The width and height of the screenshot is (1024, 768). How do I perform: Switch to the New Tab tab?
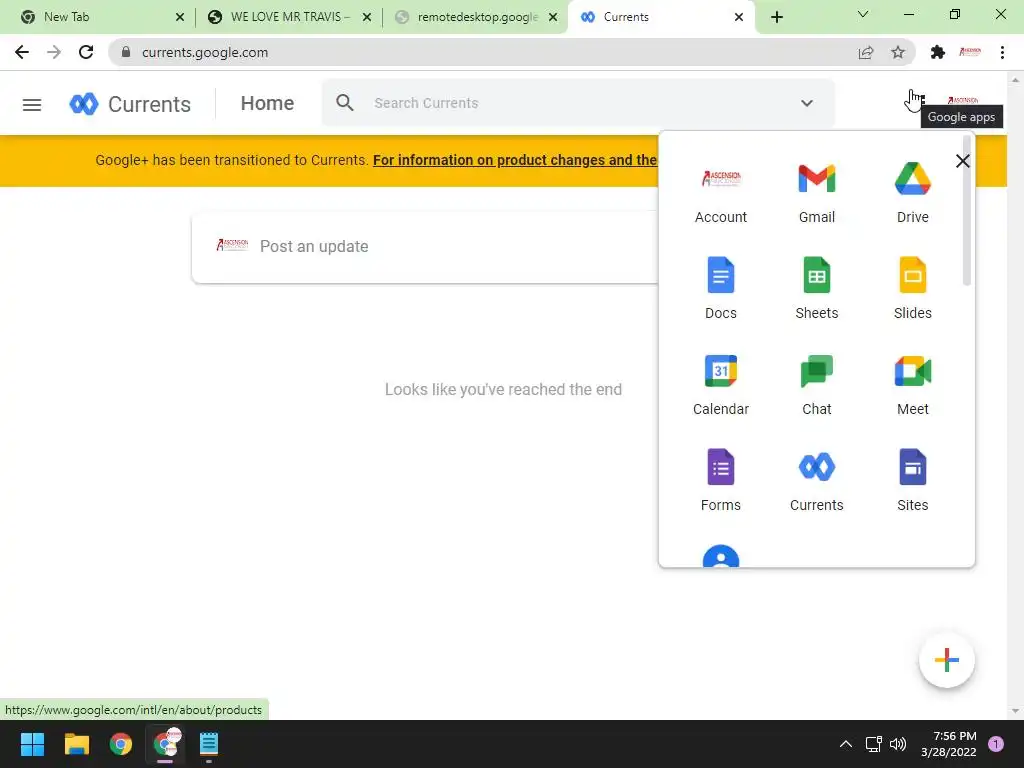point(98,17)
